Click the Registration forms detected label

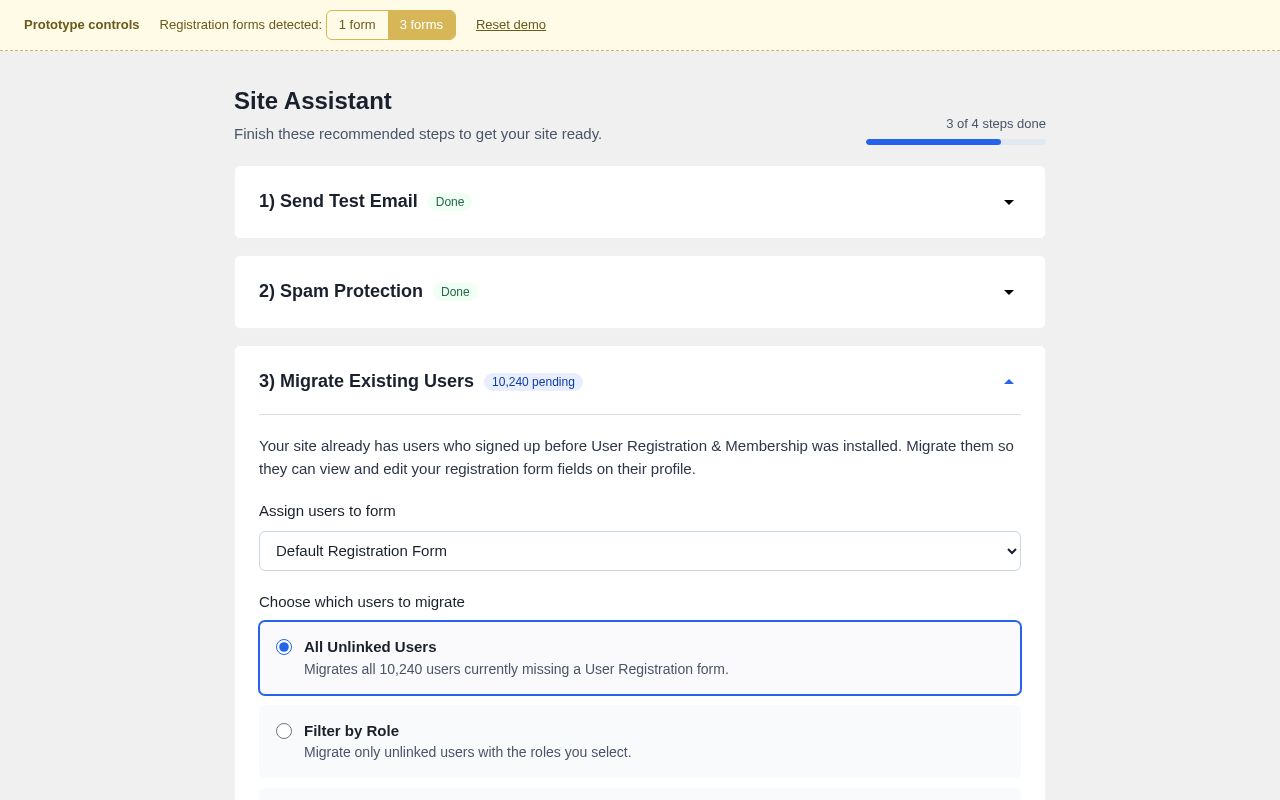[241, 25]
